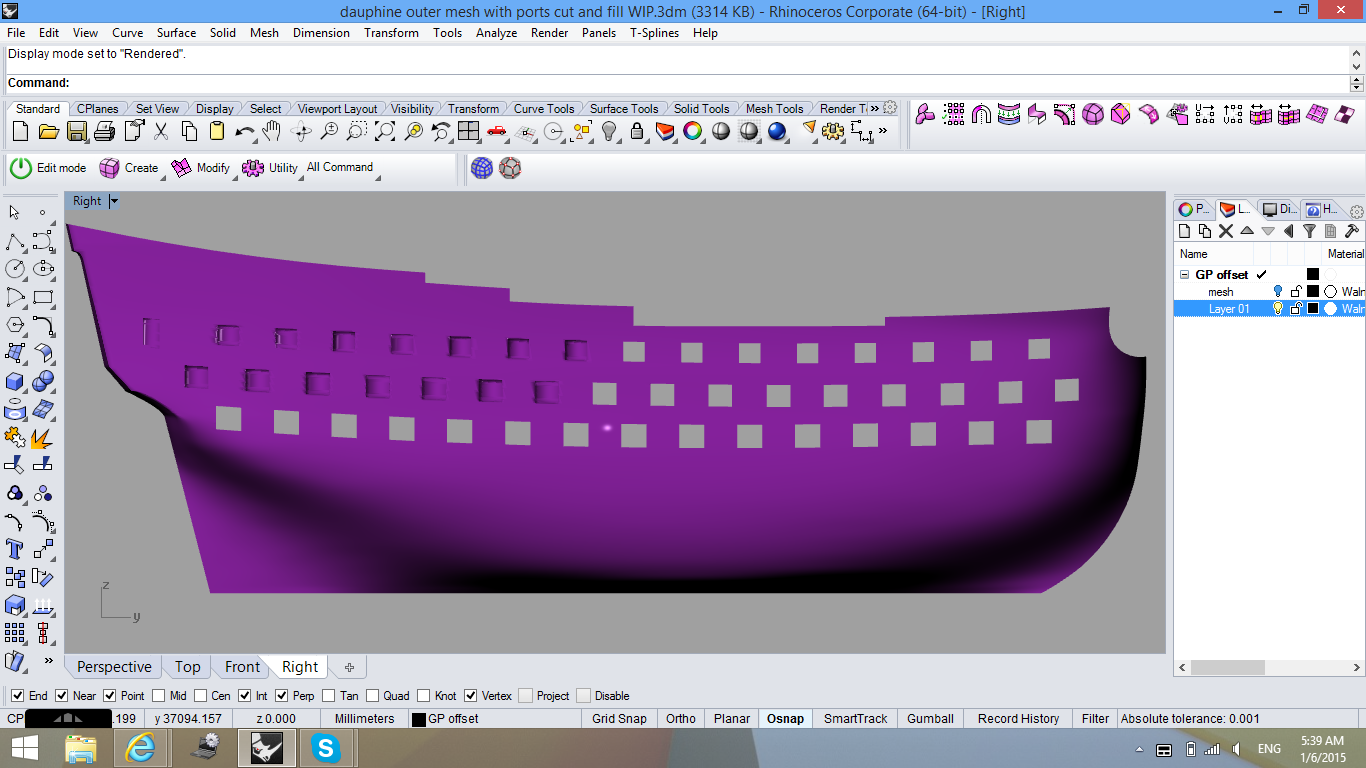Click the Explode icon in left sidebar

43,437
